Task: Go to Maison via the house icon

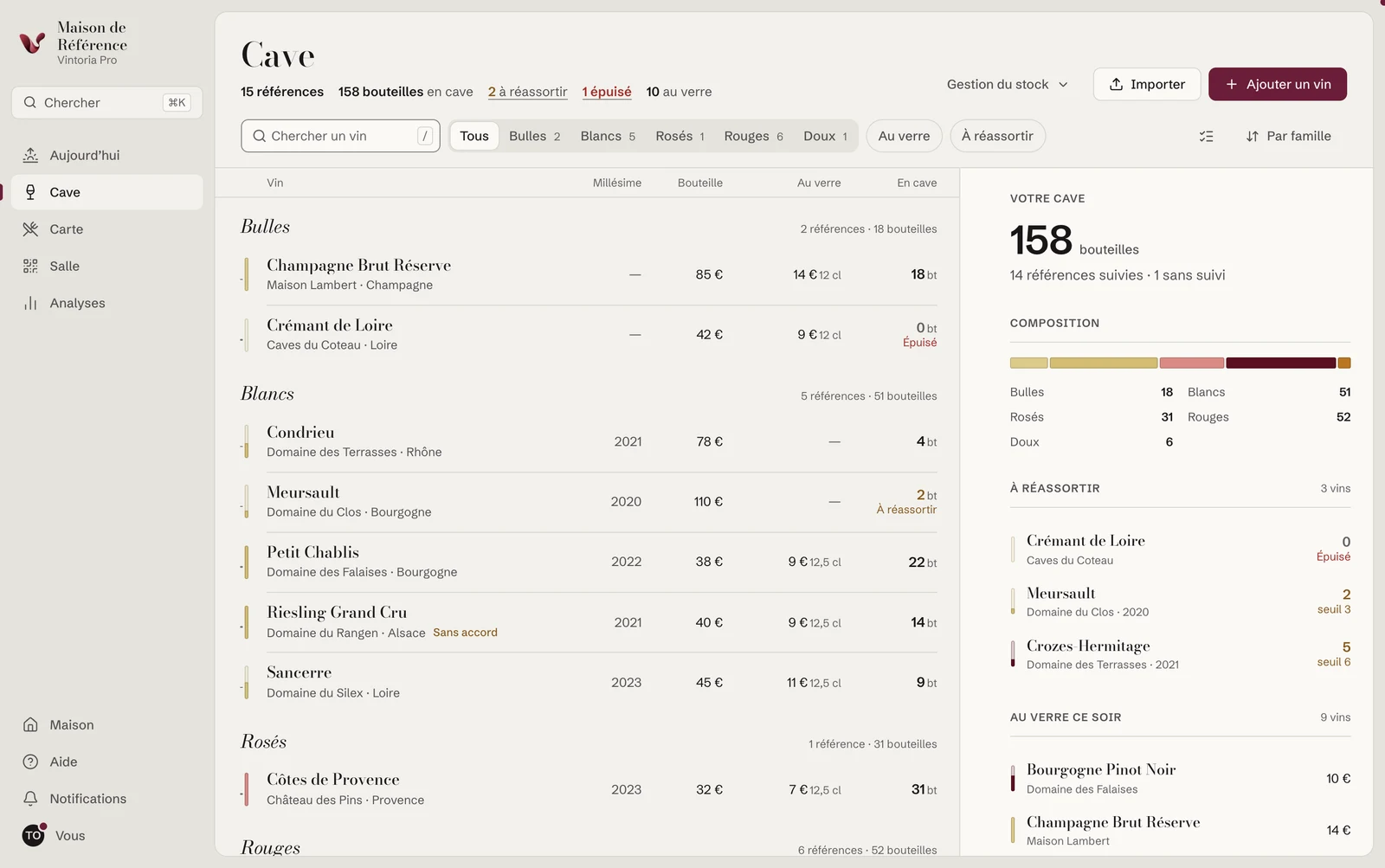Action: (30, 724)
